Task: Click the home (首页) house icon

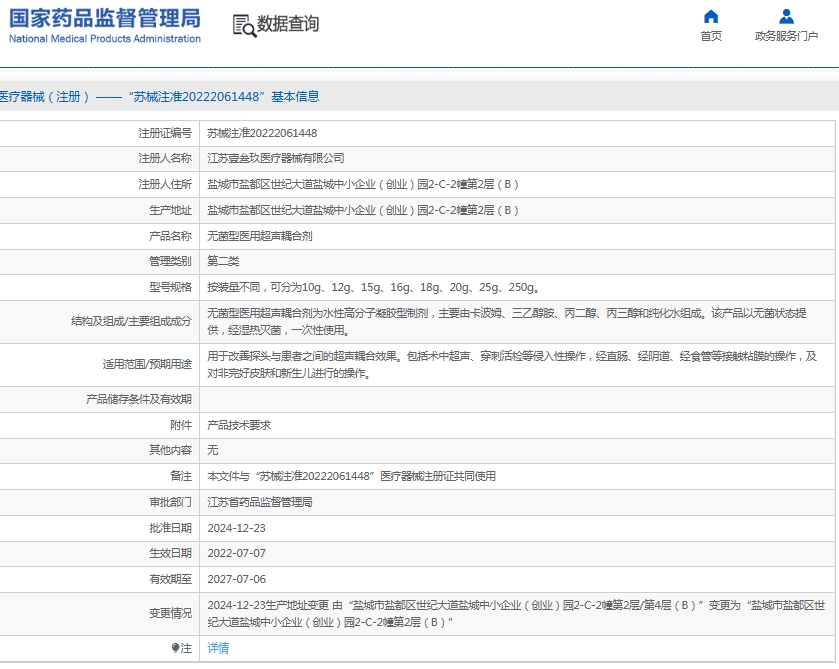Action: coord(711,17)
